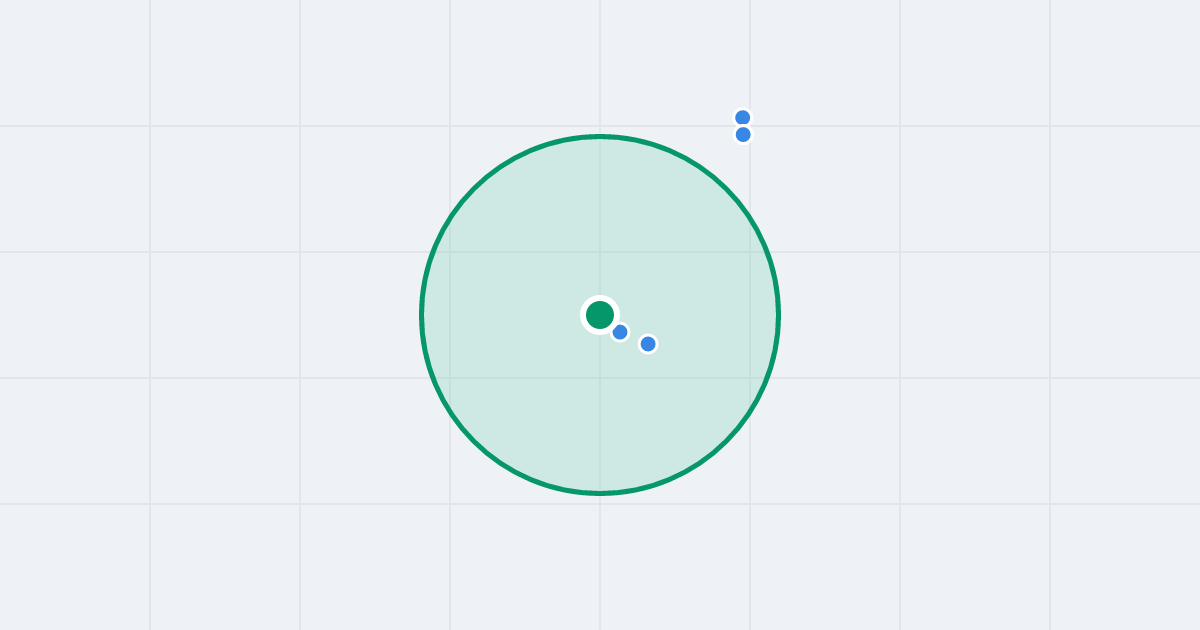Click the blue dot touching the green center marker
The width and height of the screenshot is (1200, 630).
pos(620,332)
